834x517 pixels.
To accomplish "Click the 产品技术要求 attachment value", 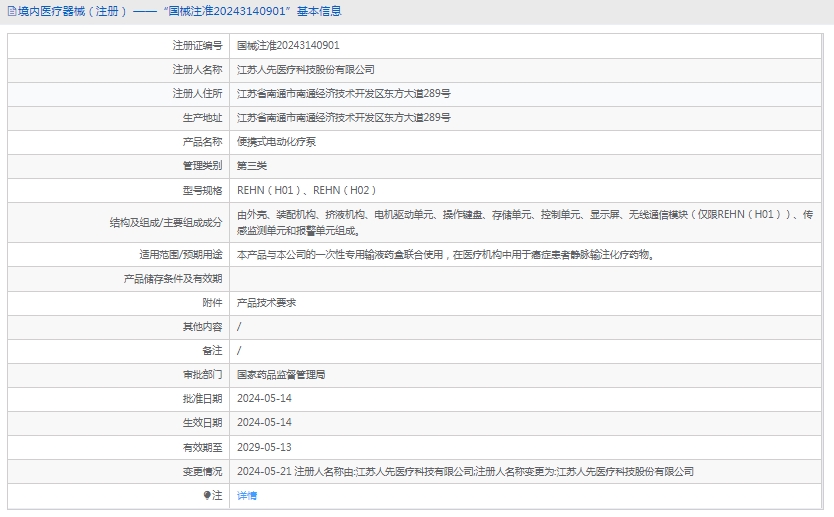I will [266, 302].
